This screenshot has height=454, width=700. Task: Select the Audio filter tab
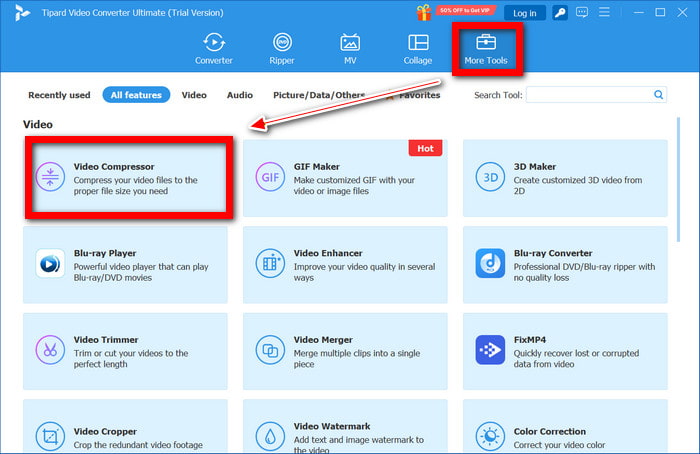tap(239, 95)
